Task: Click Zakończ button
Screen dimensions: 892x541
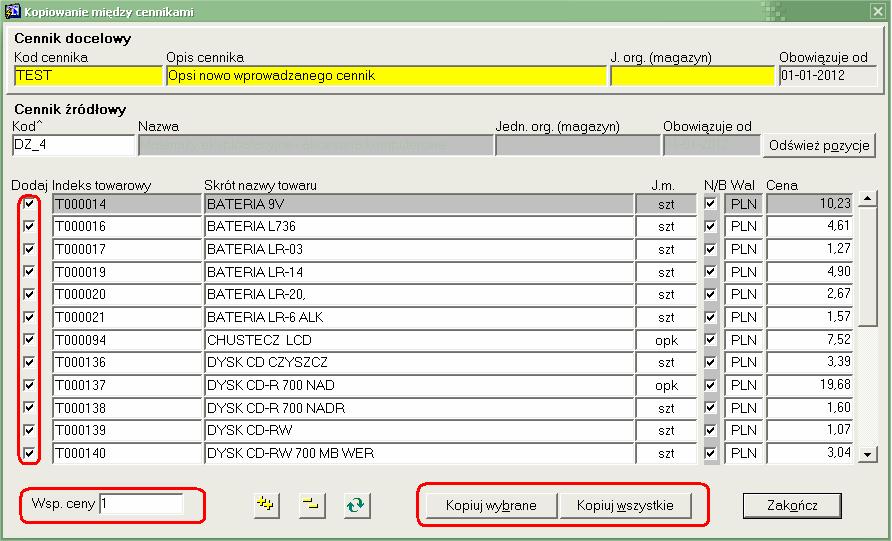Action: pos(792,505)
